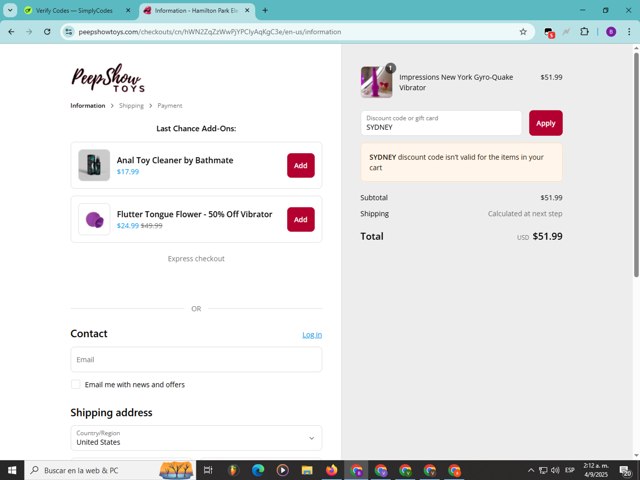Add Flutter Tongue Flower vibrator
The height and width of the screenshot is (480, 640).
tap(300, 219)
